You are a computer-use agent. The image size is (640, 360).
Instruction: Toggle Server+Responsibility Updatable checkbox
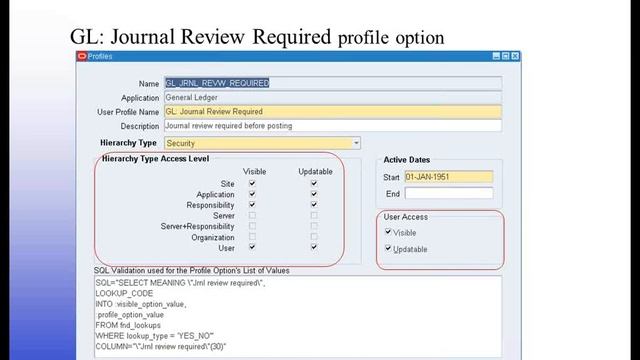(x=314, y=226)
